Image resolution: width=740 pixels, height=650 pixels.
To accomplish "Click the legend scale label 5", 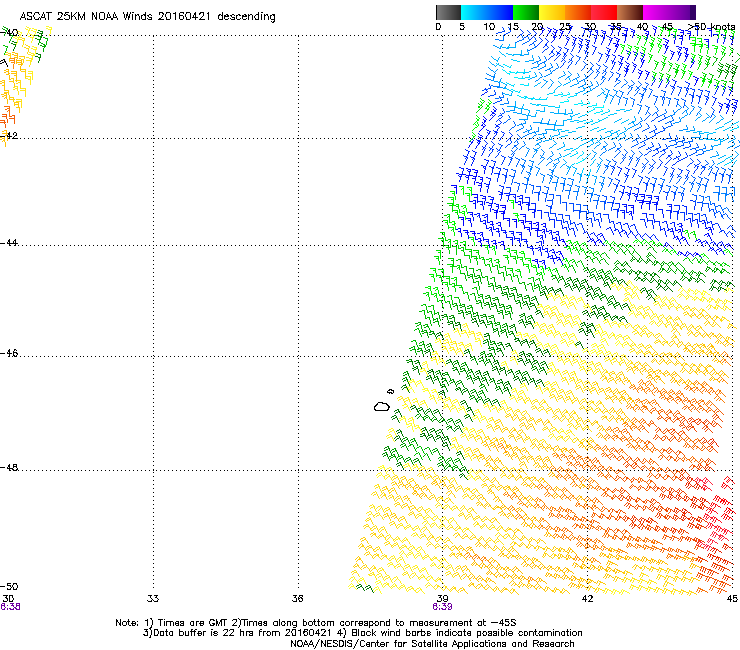I will (462, 27).
